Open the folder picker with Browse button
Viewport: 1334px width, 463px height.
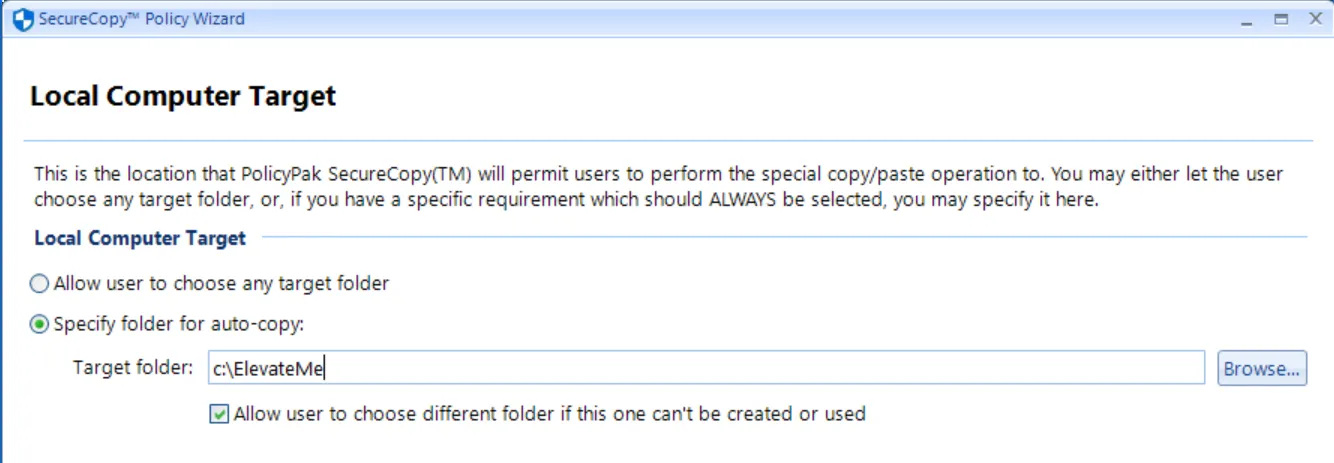pos(1262,368)
